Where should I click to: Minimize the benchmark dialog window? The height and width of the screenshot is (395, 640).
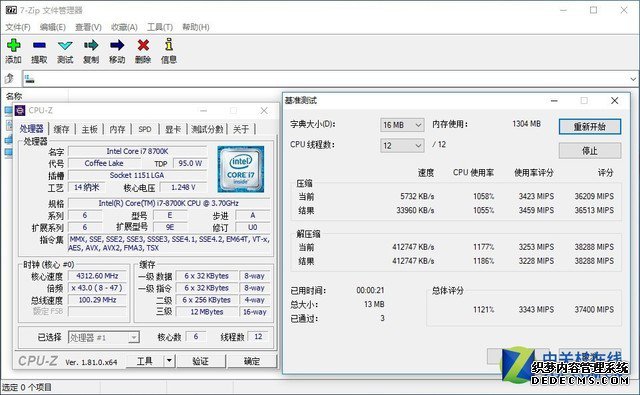pos(554,100)
